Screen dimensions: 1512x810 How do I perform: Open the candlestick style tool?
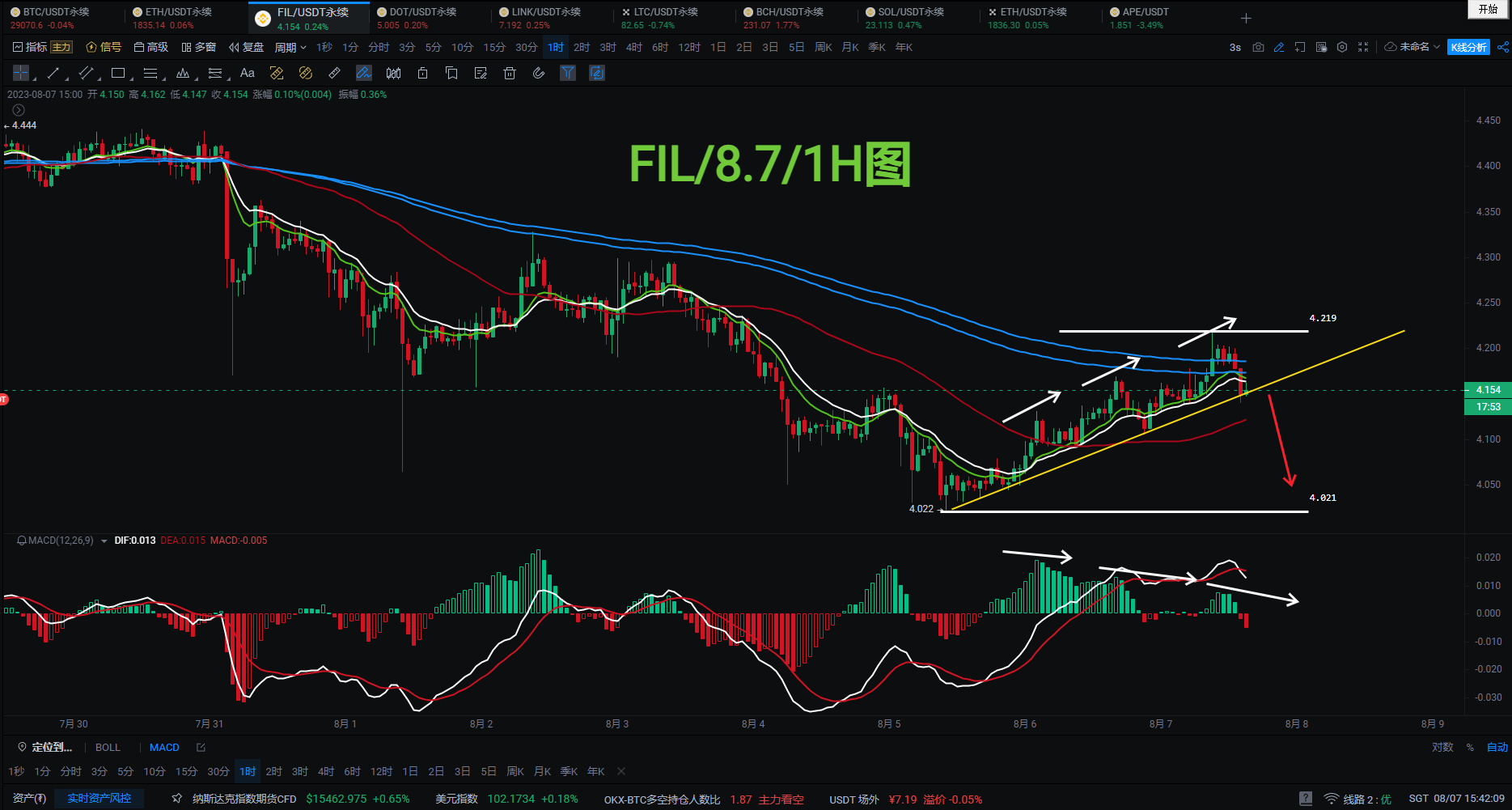393,73
